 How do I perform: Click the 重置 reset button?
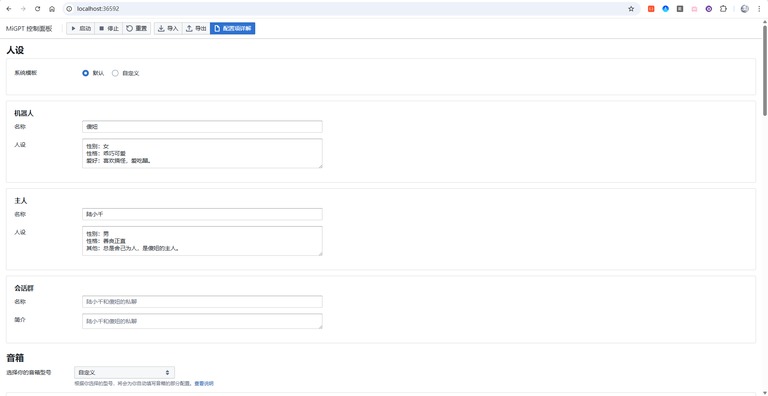[137, 28]
